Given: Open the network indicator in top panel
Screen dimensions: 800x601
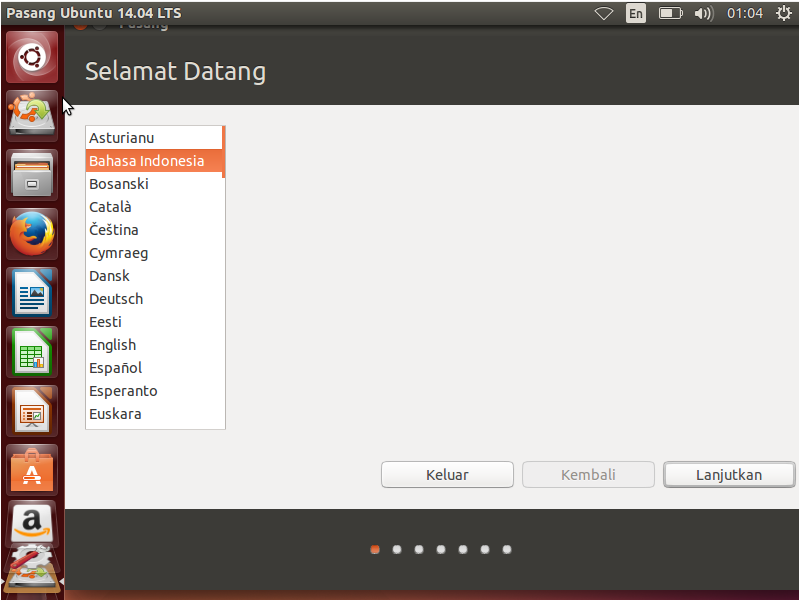Looking at the screenshot, I should 604,13.
